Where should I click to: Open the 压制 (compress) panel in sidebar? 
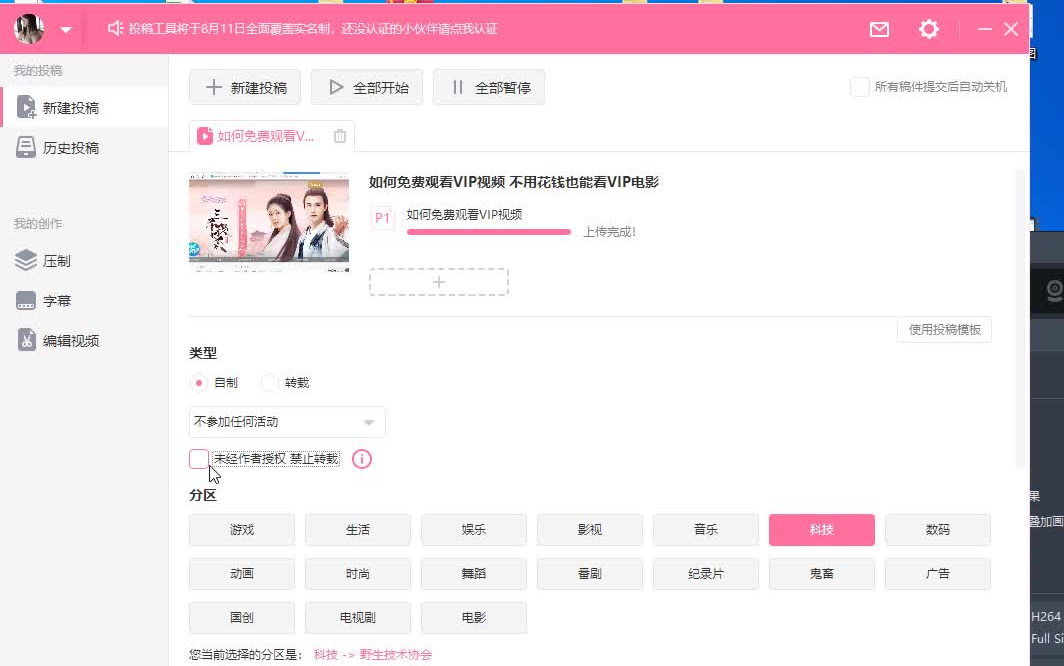(43, 260)
